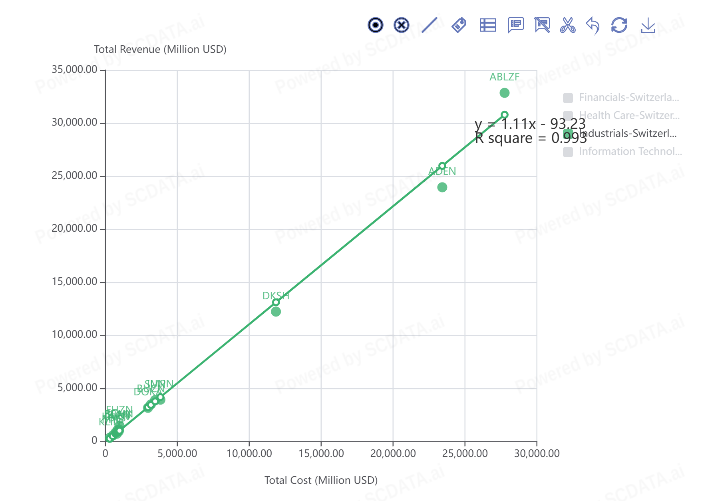The image size is (702, 501).
Task: Click the ABLZF data point
Action: [x=505, y=93]
